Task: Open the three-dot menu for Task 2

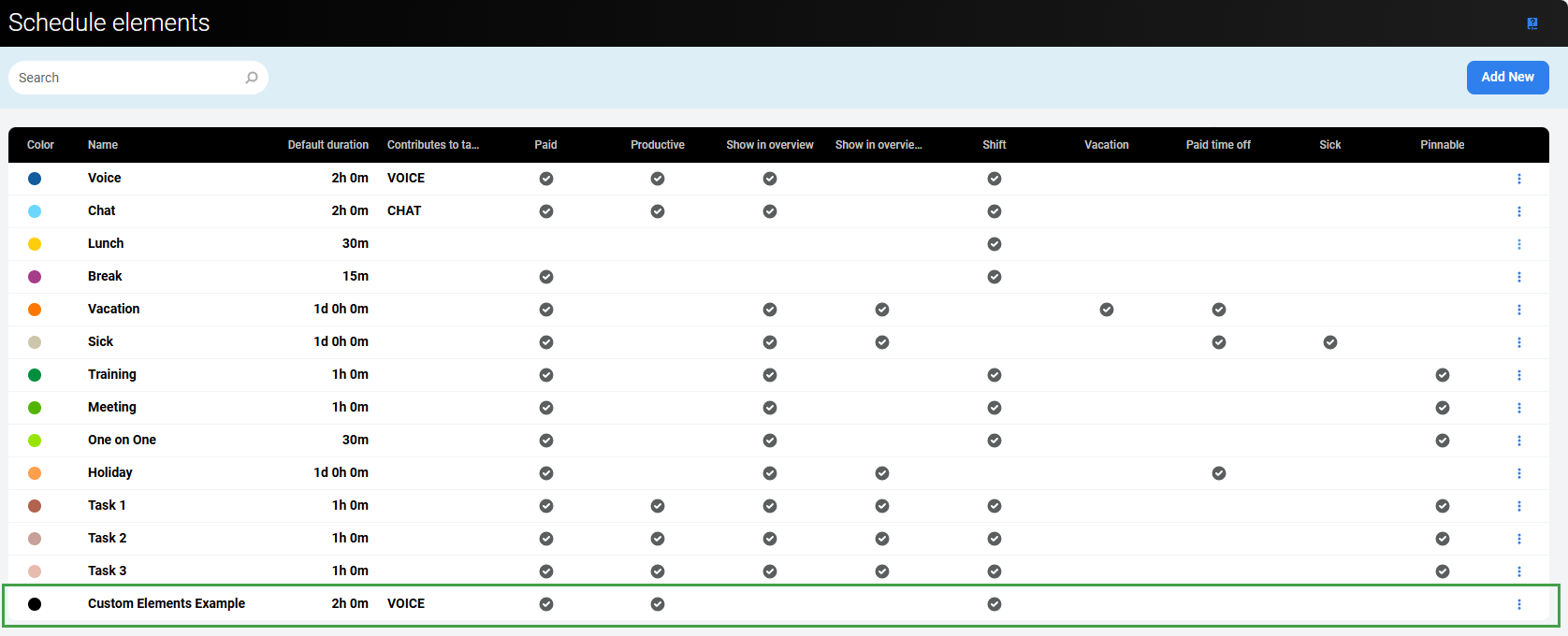Action: point(1518,539)
